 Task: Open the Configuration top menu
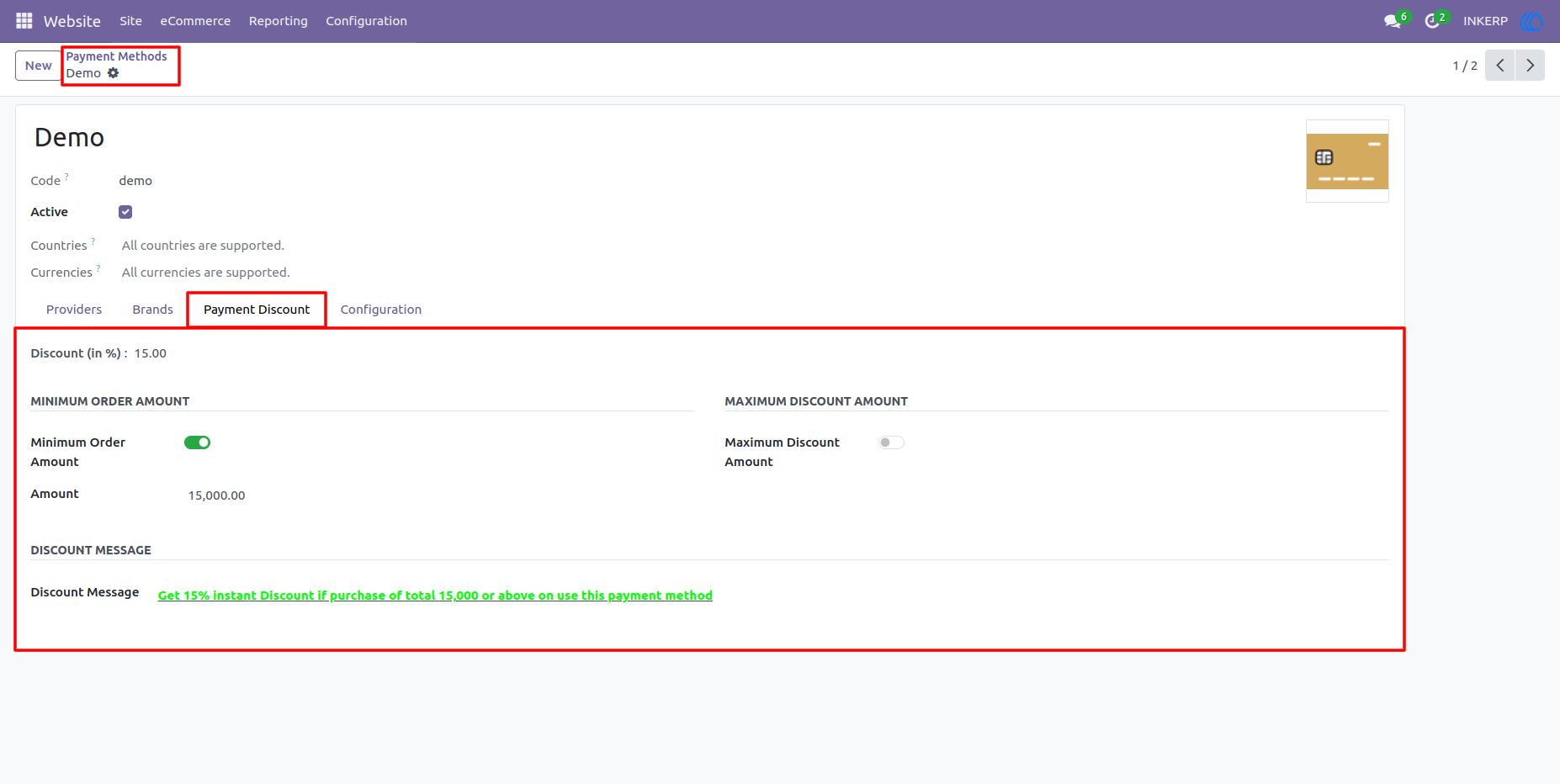click(x=366, y=21)
